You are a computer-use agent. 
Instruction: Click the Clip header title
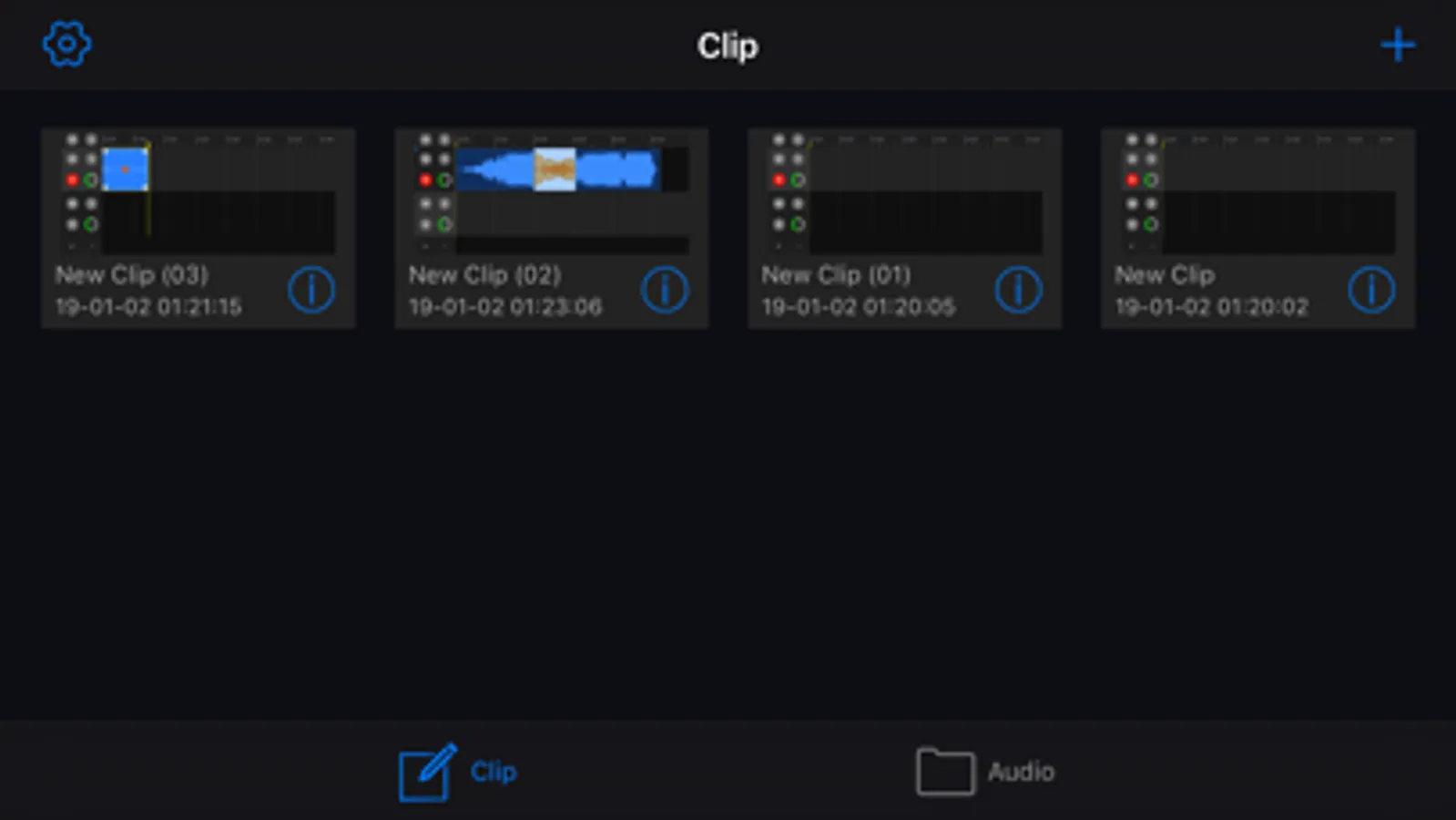[x=728, y=46]
